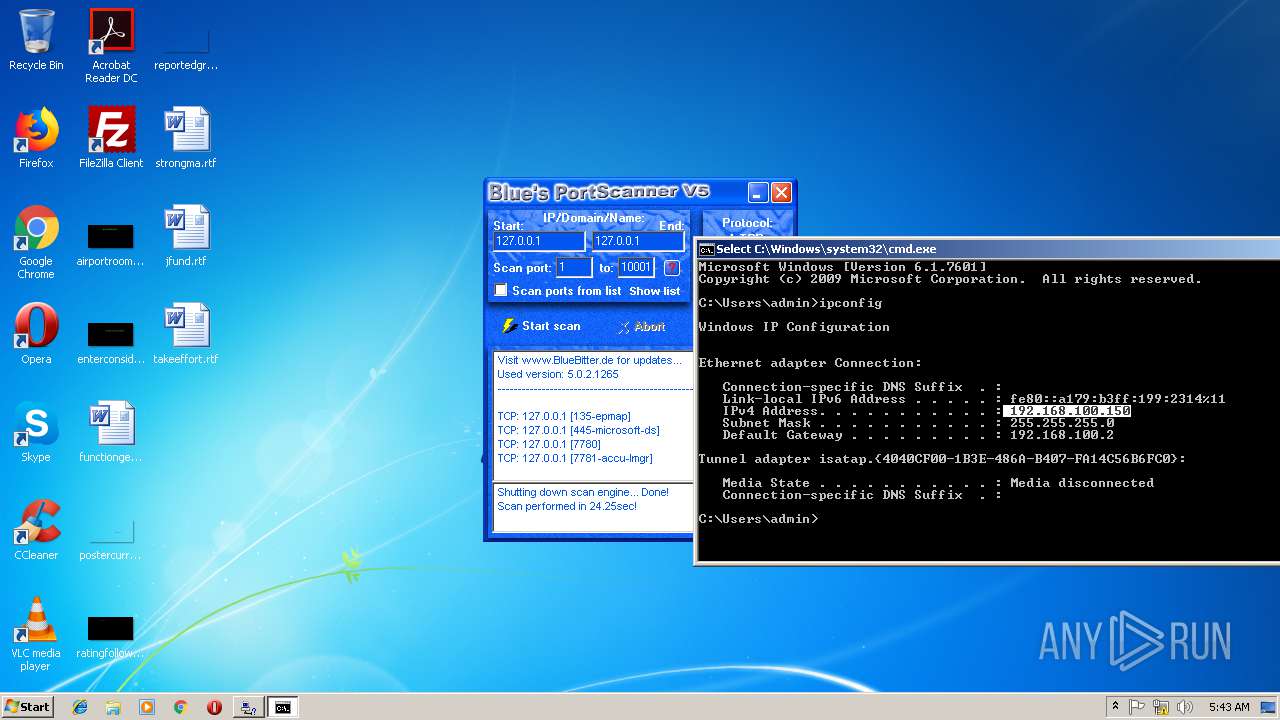Screen dimensions: 1280x720
Task: Open Action Center flag tray icon
Action: (x=1138, y=707)
